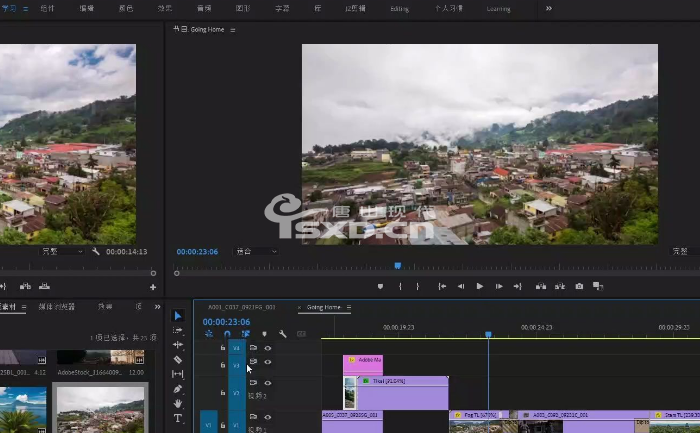Click Go to Out point button

click(x=517, y=286)
